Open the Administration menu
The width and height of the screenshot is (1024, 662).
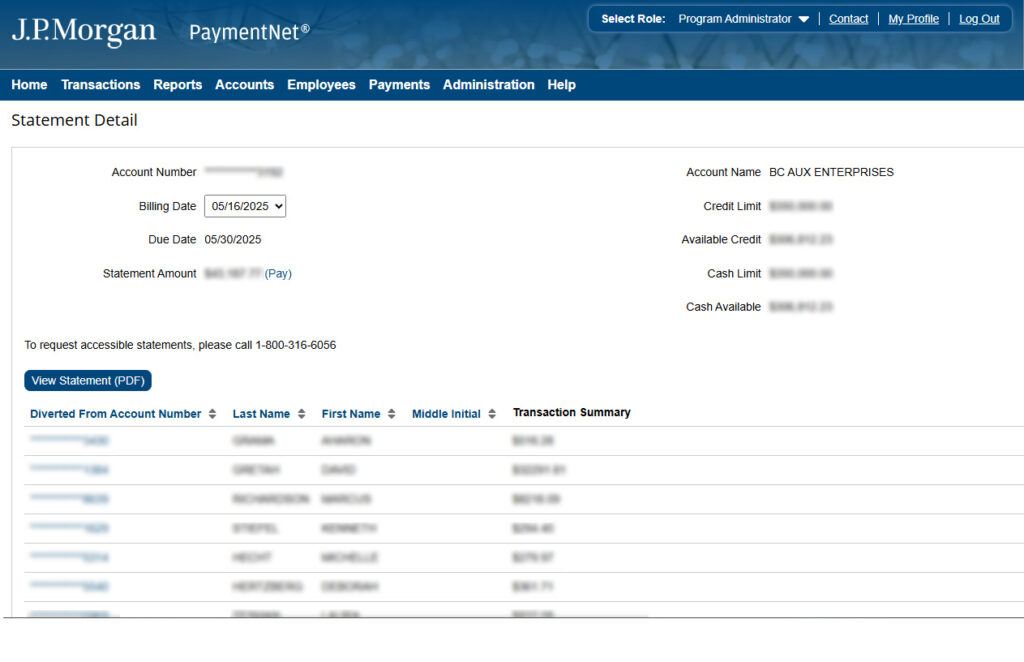[488, 85]
